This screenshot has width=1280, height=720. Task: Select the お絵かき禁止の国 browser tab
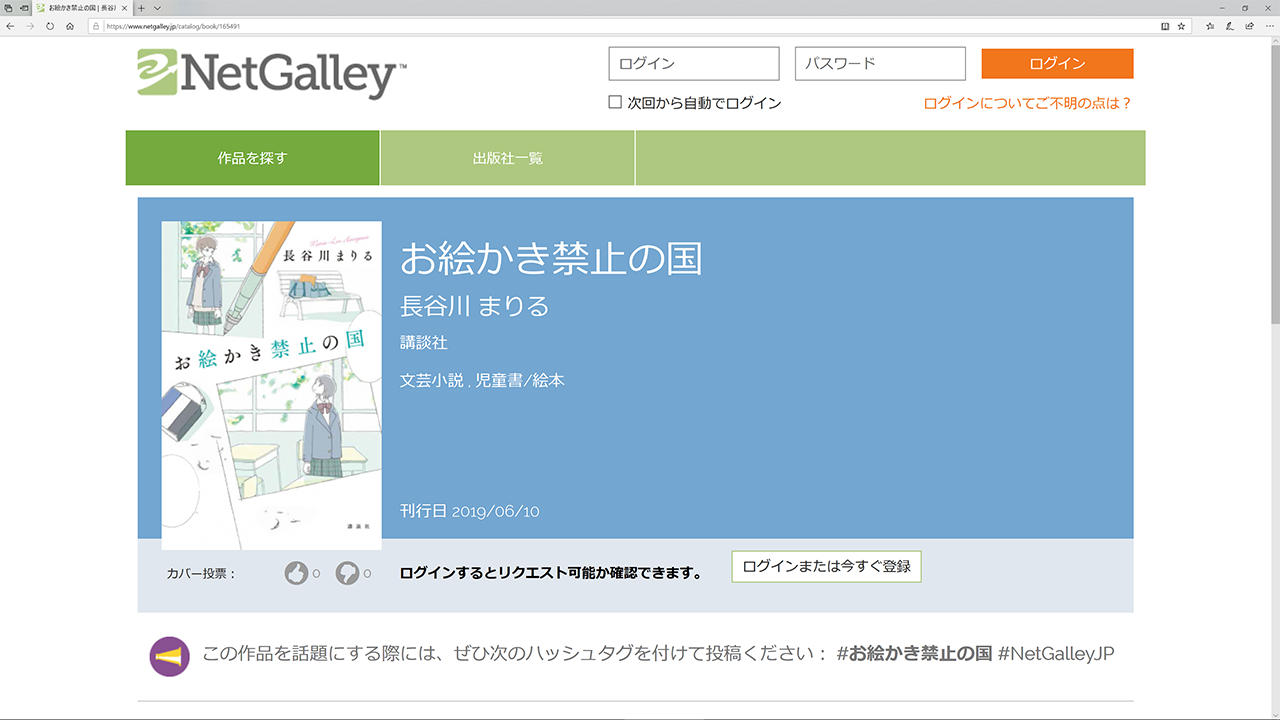point(82,7)
